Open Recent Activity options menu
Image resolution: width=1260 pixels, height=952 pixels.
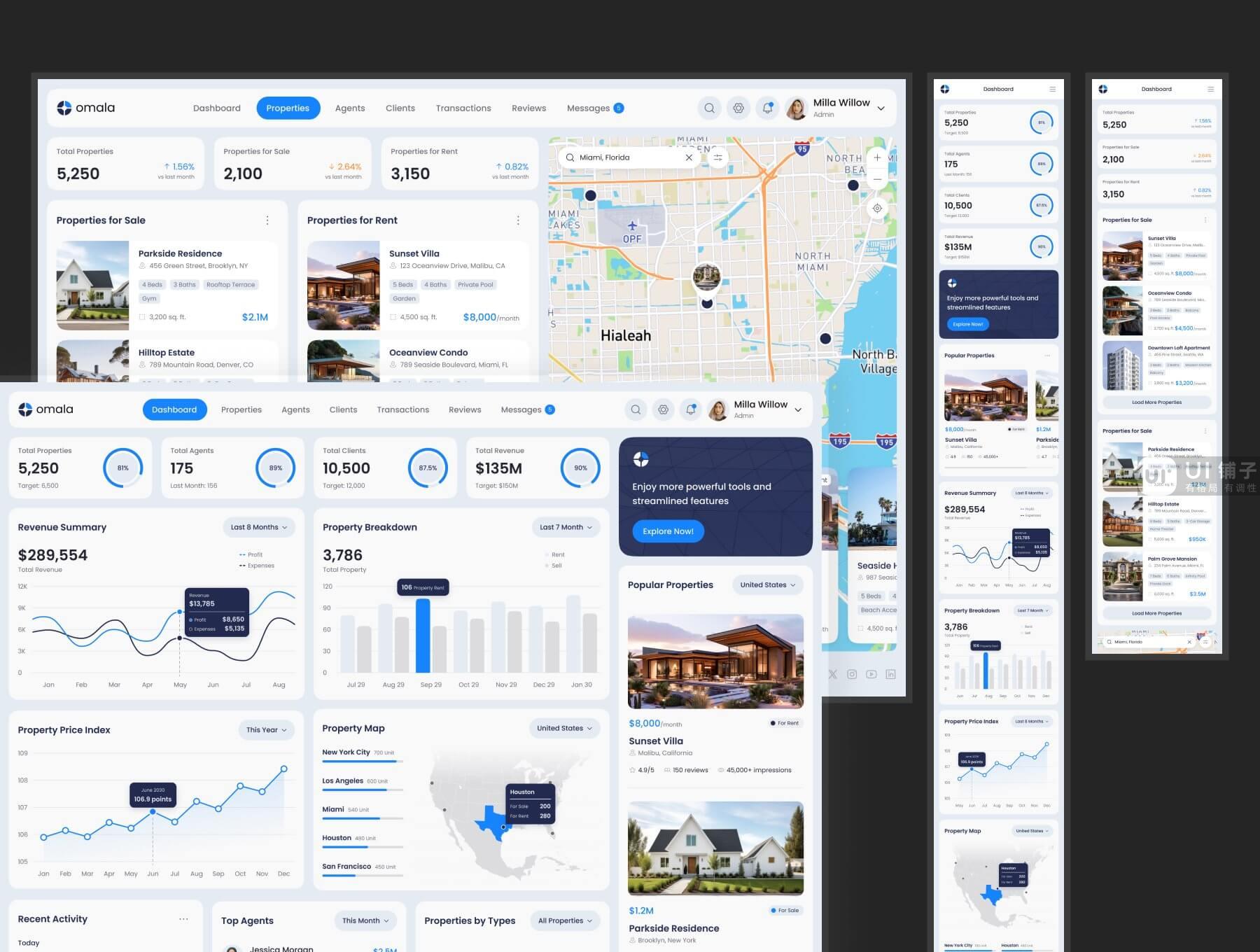pos(183,919)
